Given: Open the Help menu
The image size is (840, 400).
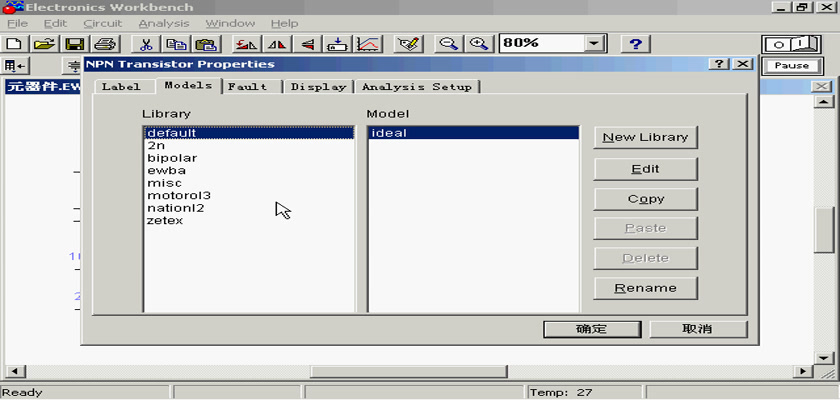Looking at the screenshot, I should coord(284,24).
